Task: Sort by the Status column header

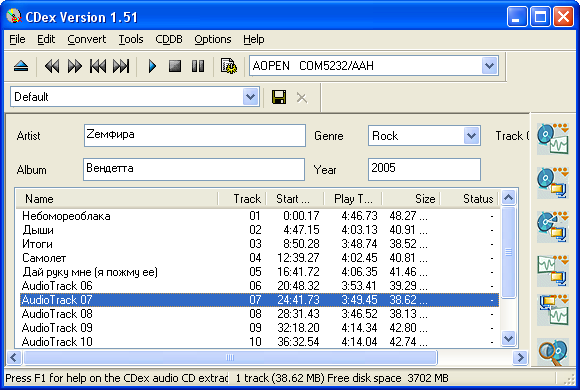Action: pyautogui.click(x=469, y=199)
